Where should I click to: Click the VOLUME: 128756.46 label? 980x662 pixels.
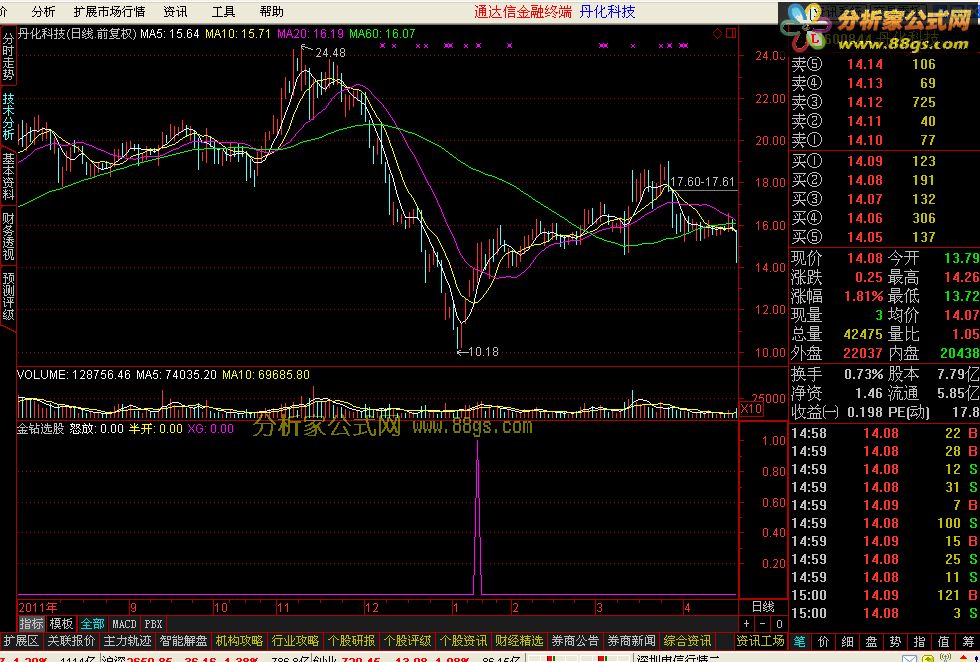(74, 375)
